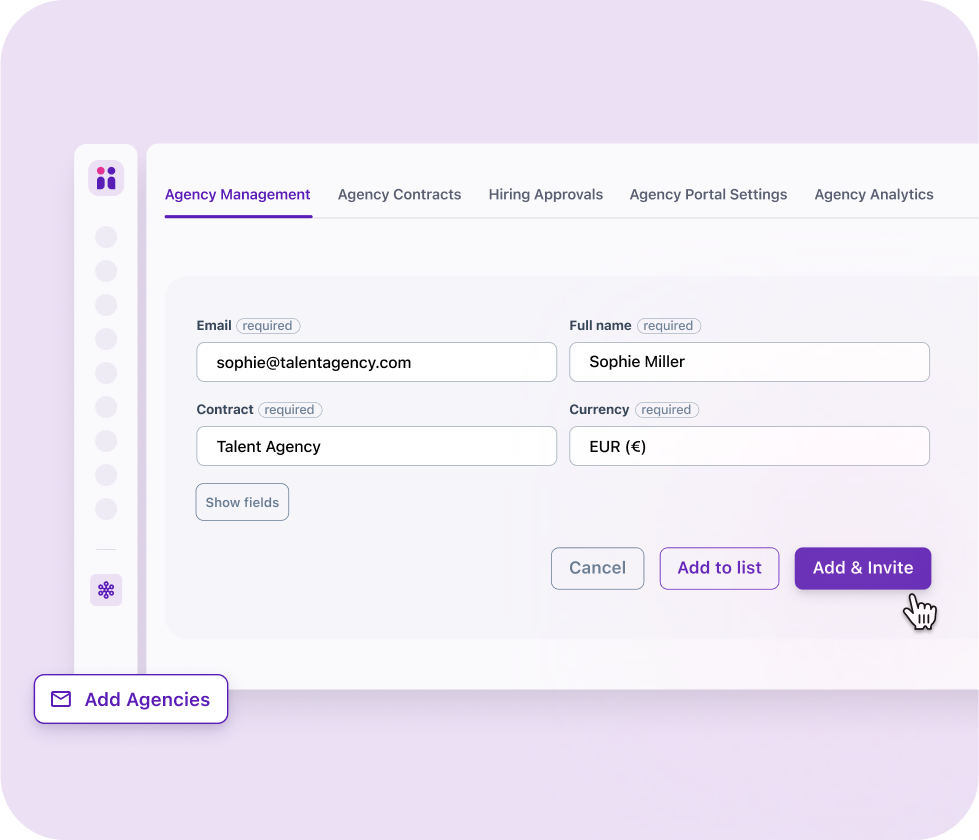The image size is (979, 840).
Task: Open the Contract dropdown showing Talent Agency
Action: [376, 446]
